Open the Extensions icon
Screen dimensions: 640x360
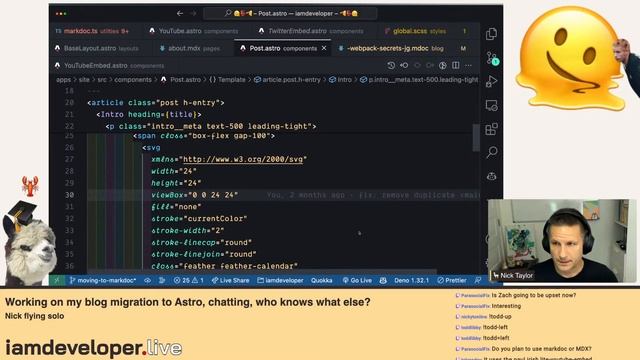[491, 129]
